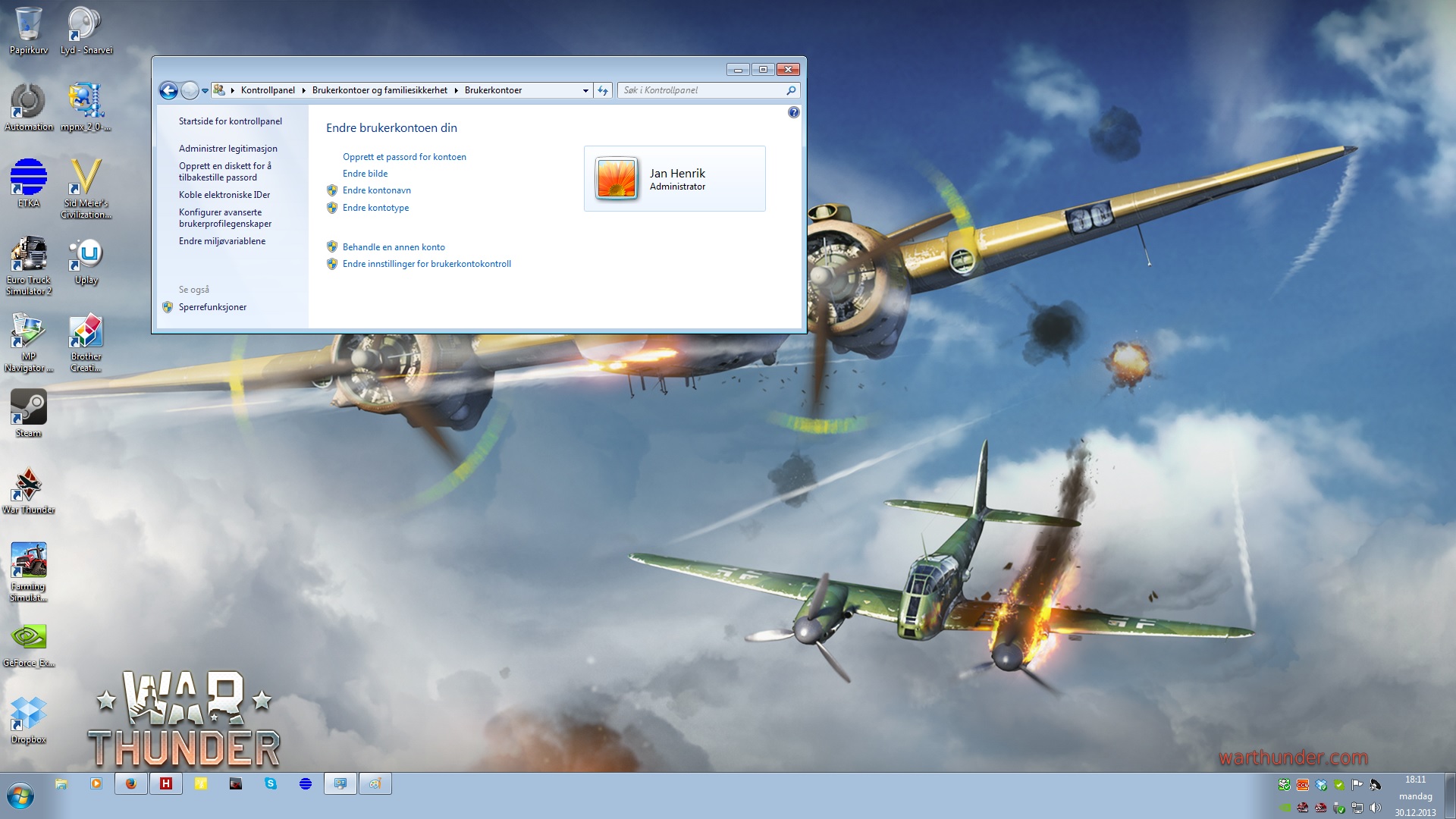
Task: Switch to Firefox in taskbar
Action: click(x=131, y=784)
